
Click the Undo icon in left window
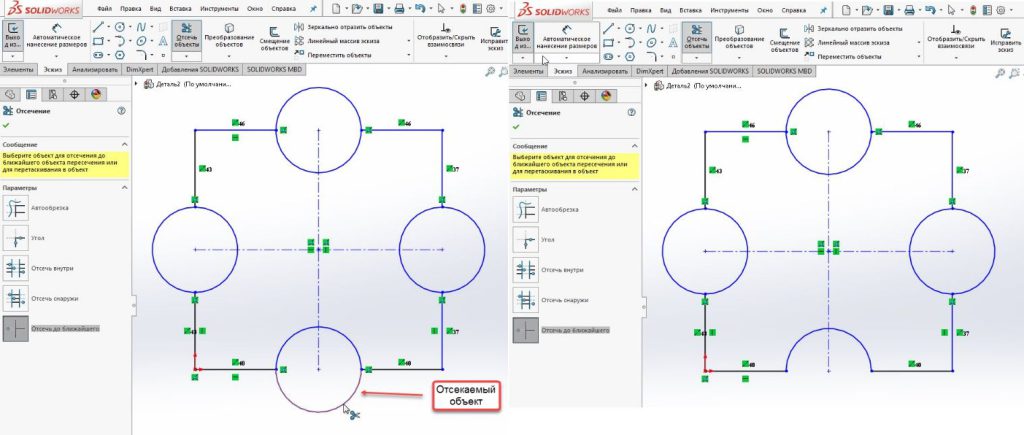419,9
